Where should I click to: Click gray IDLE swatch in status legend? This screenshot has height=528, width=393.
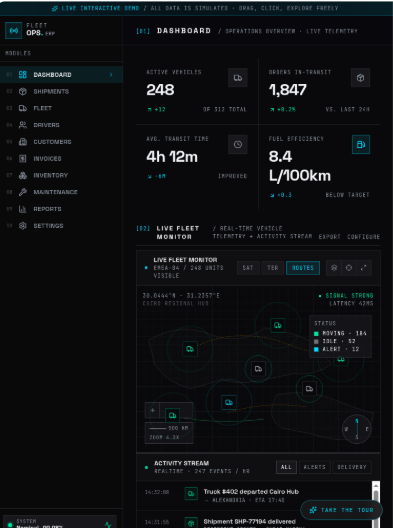pos(316,341)
